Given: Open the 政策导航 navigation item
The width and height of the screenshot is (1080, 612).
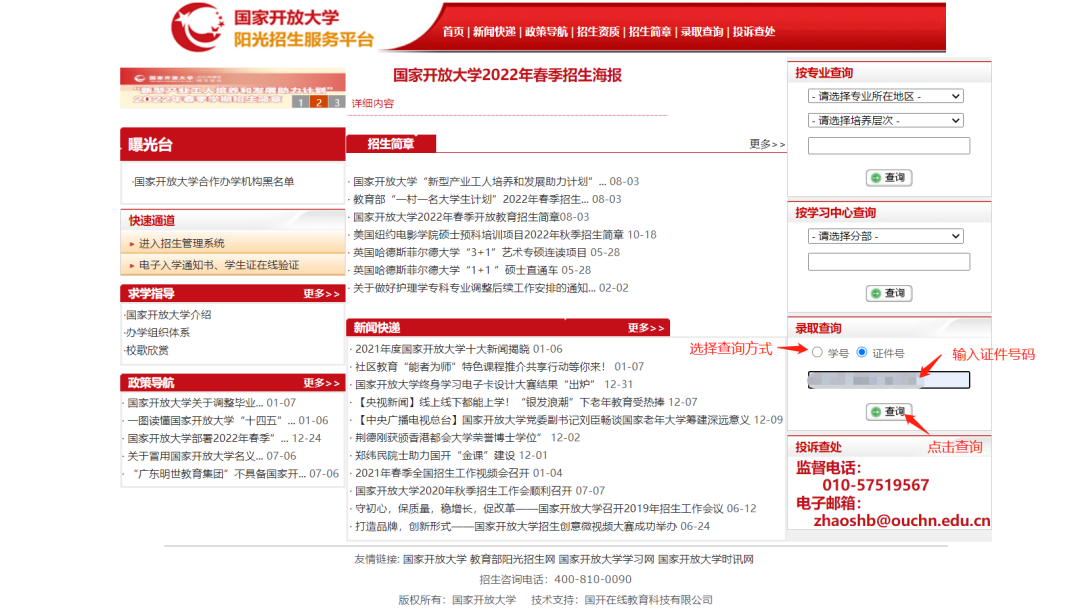Looking at the screenshot, I should click(x=546, y=32).
